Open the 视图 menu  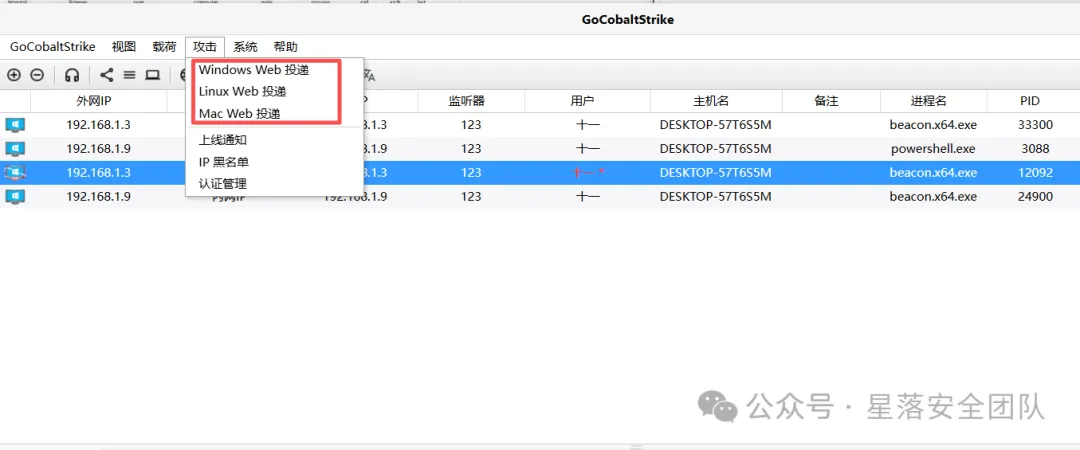point(124,47)
